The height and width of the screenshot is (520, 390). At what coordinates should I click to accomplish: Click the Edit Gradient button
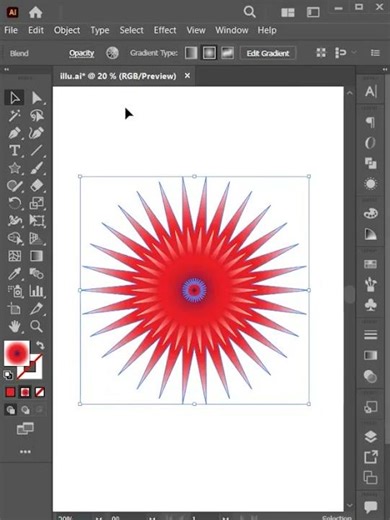tap(268, 53)
